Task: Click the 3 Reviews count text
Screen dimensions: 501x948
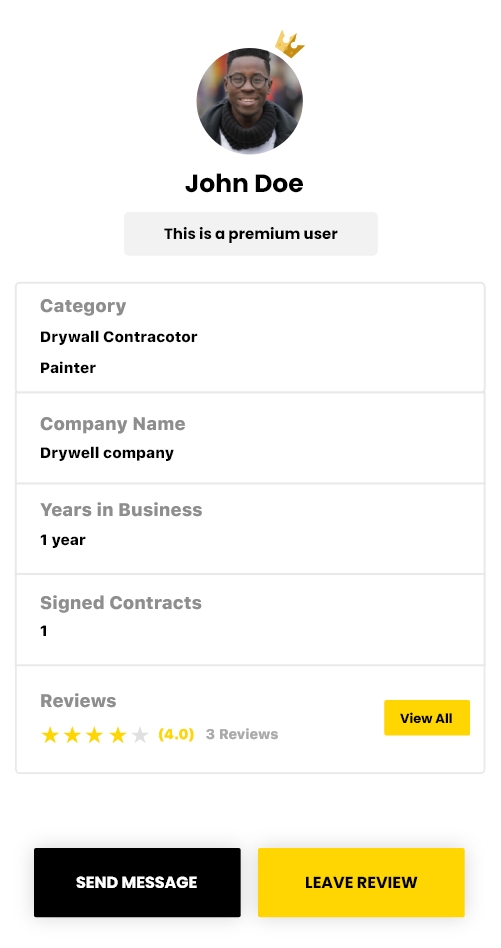Action: (x=242, y=735)
